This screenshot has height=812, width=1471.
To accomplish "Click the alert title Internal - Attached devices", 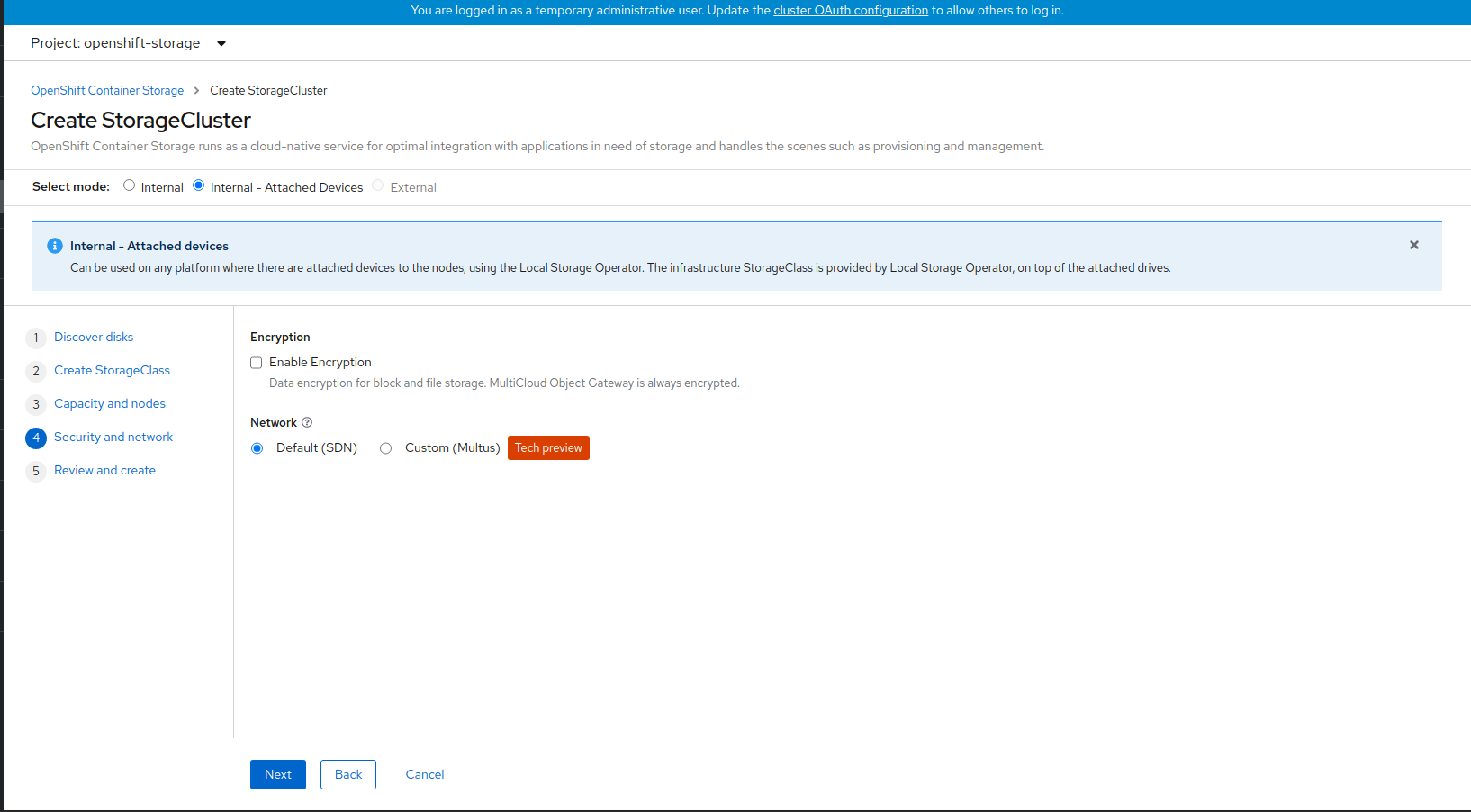I will [149, 246].
